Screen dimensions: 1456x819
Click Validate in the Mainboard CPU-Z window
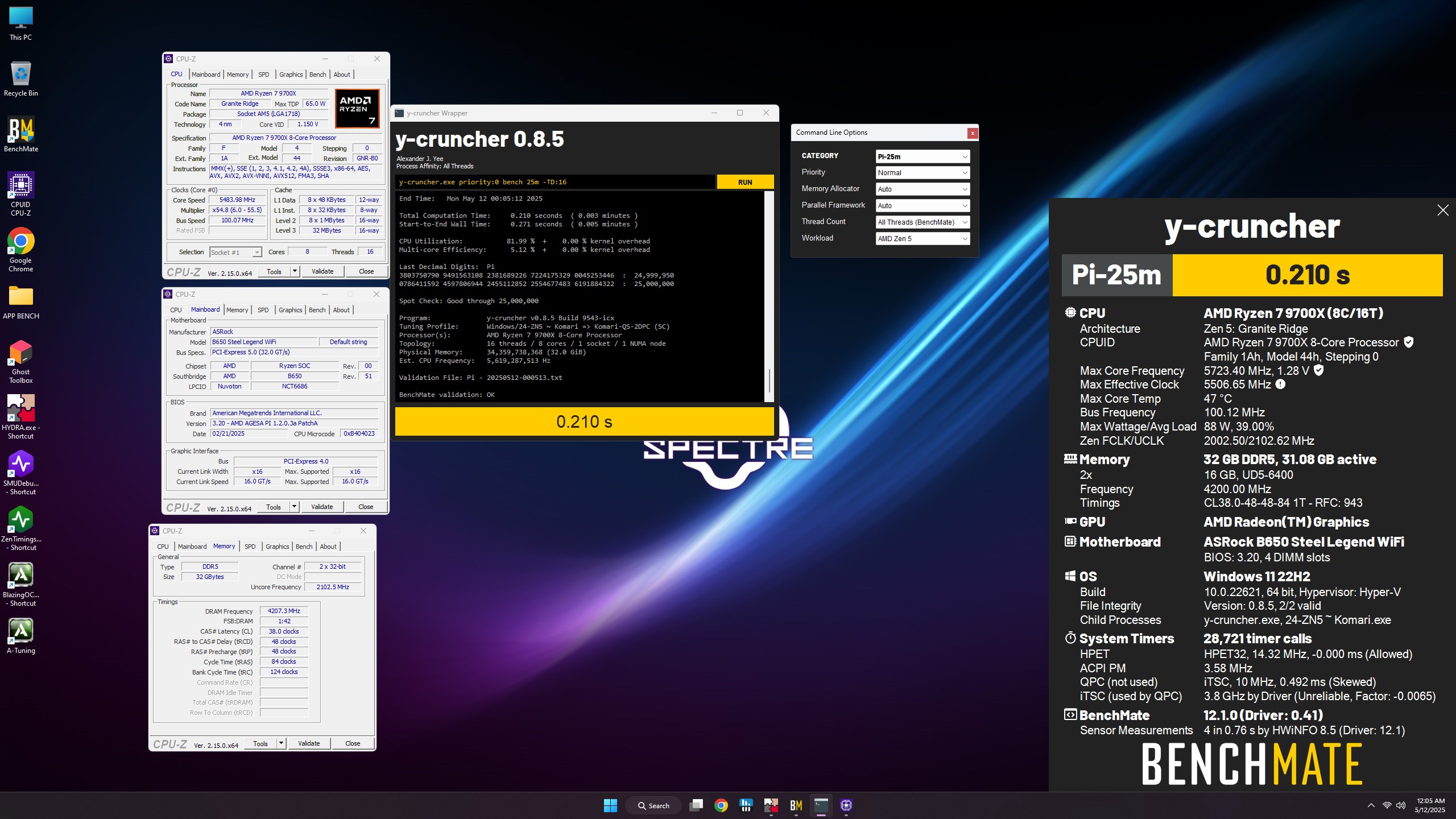pyautogui.click(x=322, y=507)
